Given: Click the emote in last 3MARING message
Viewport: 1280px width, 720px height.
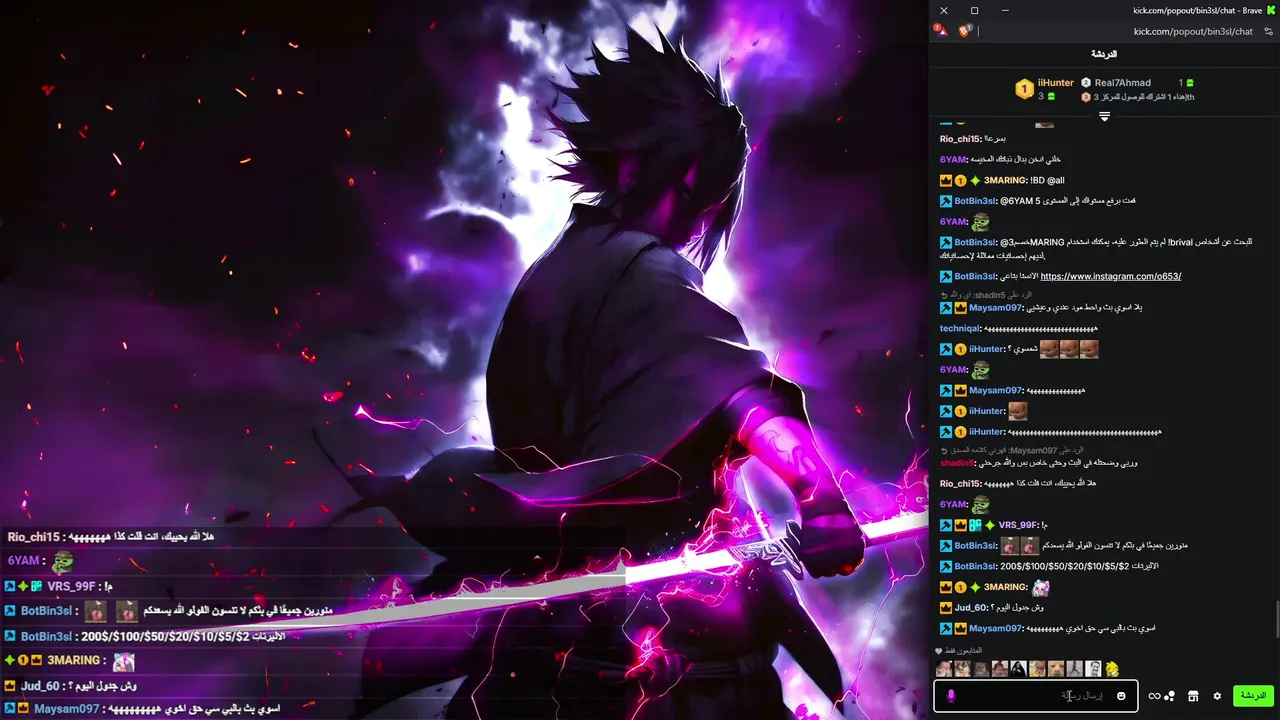Looking at the screenshot, I should click(1040, 588).
